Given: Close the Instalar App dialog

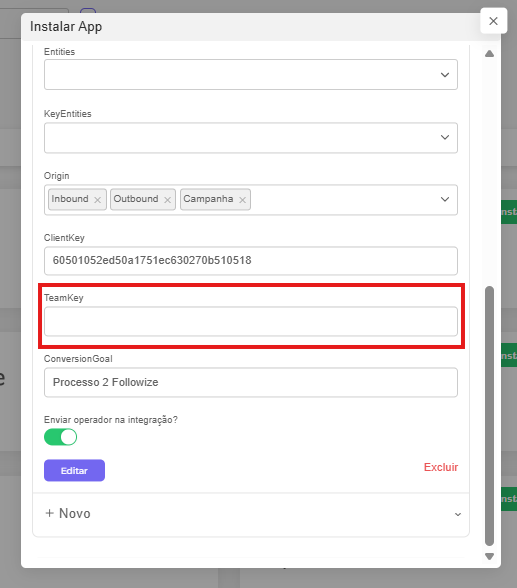Looking at the screenshot, I should (x=493, y=21).
